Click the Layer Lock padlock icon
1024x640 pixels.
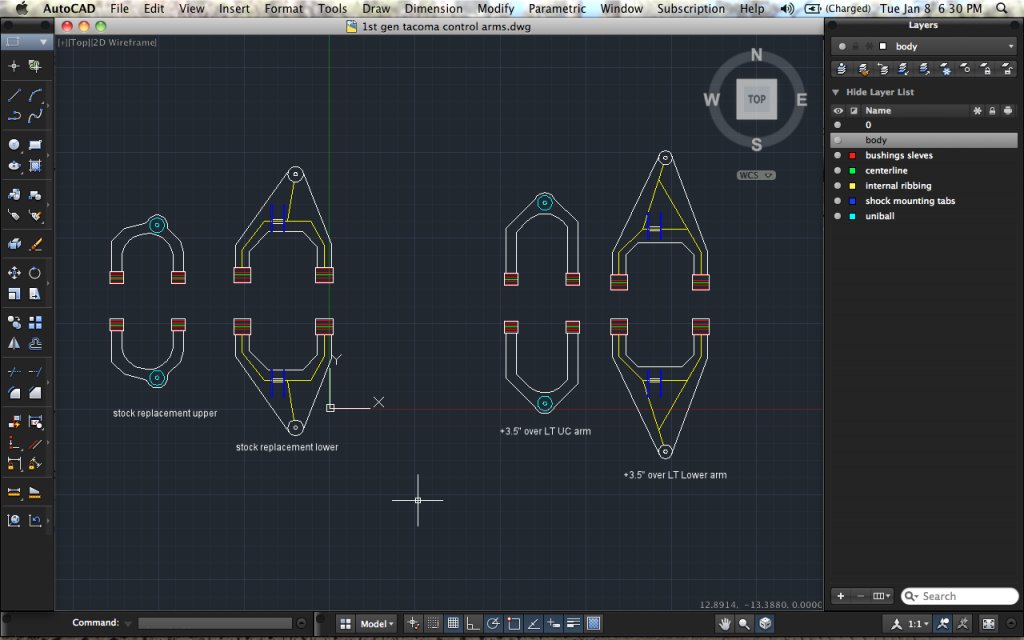[986, 69]
